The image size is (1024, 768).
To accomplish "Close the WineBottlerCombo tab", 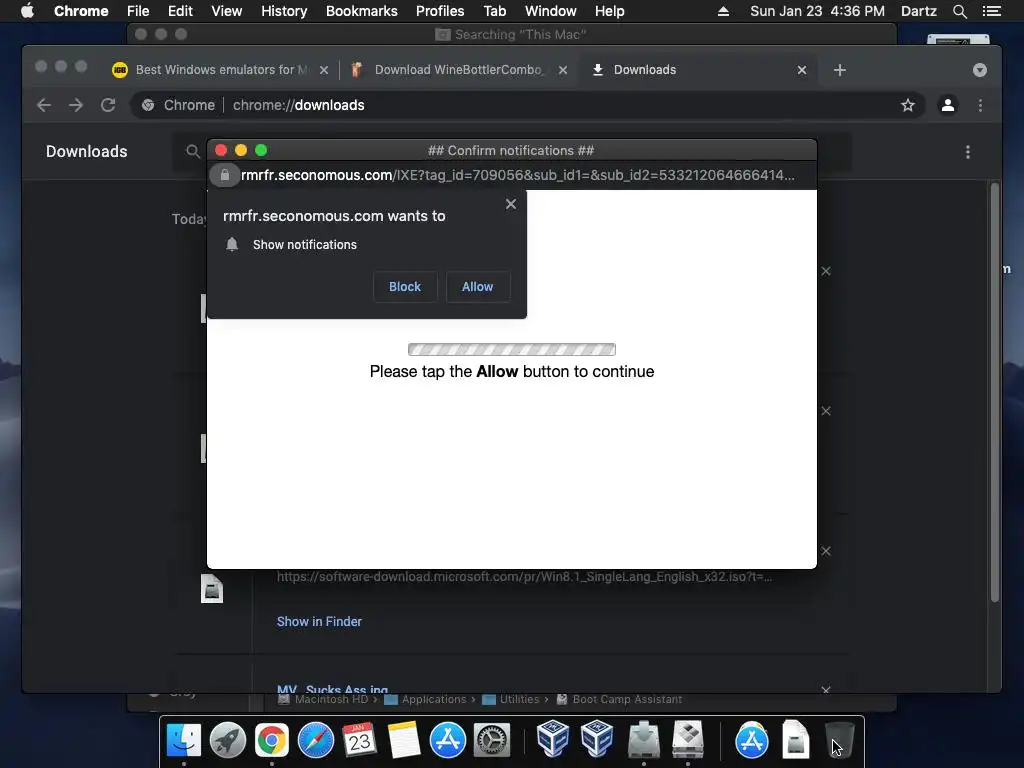I will pyautogui.click(x=563, y=70).
